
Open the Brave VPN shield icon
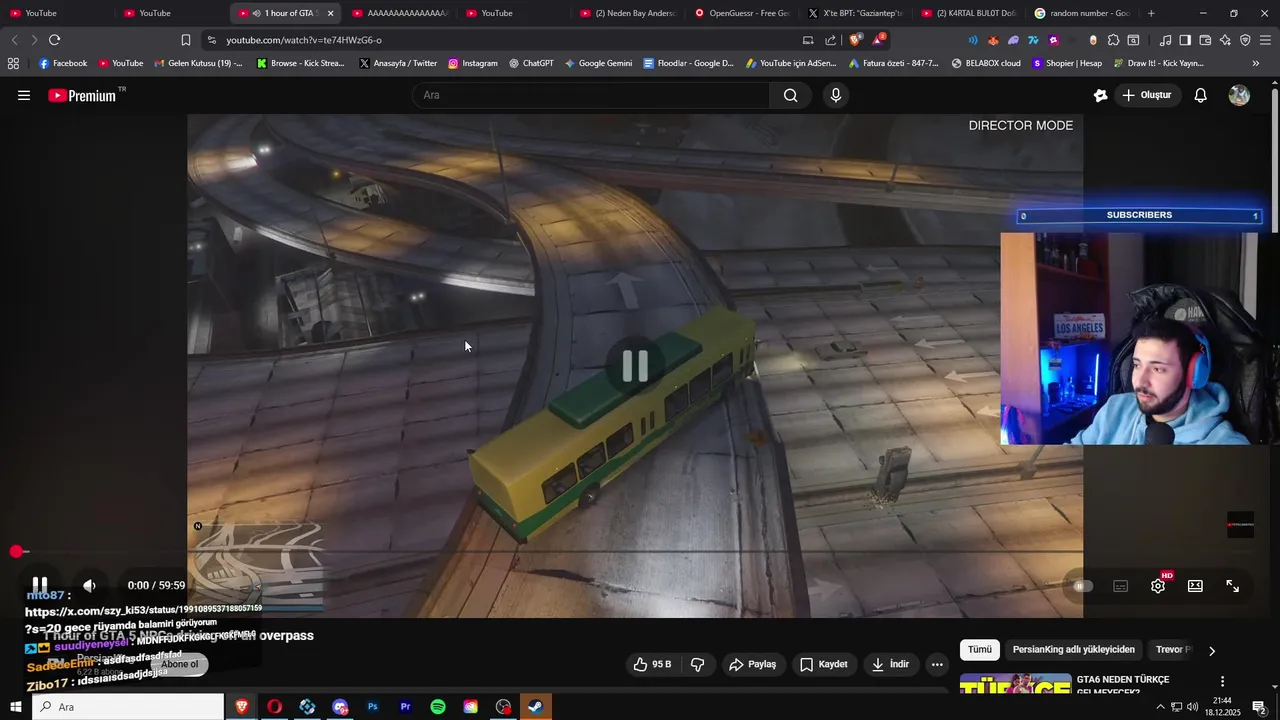point(1245,40)
